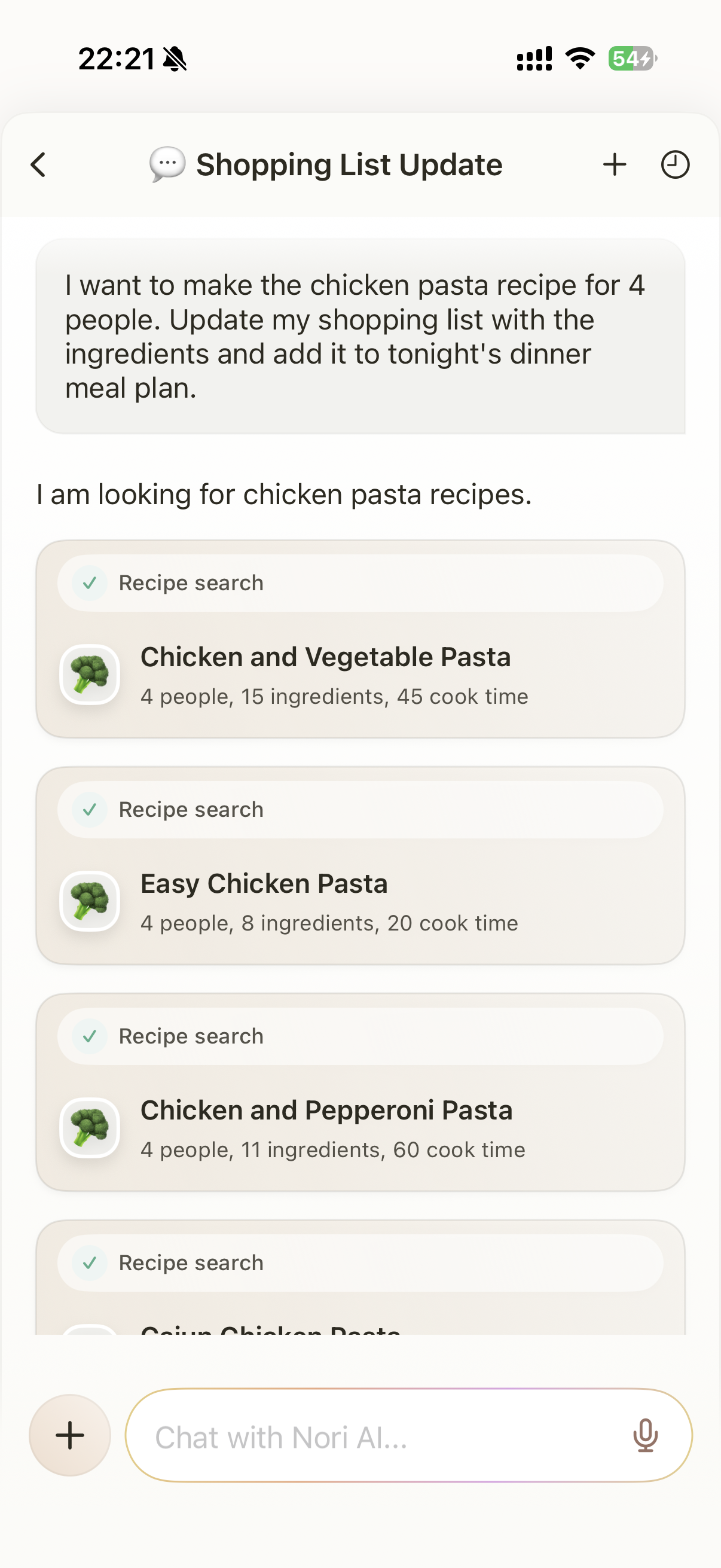Expand the first Recipe search step

pos(360,583)
